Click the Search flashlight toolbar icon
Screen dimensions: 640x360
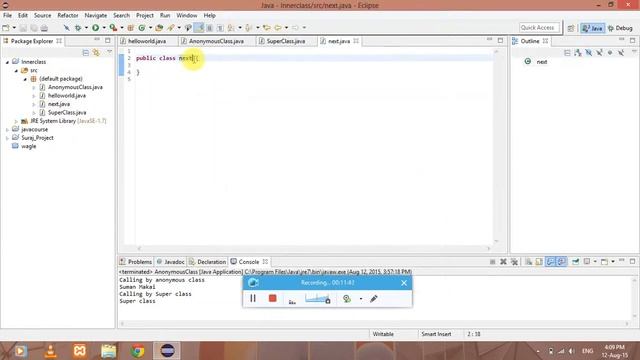[x=171, y=28]
